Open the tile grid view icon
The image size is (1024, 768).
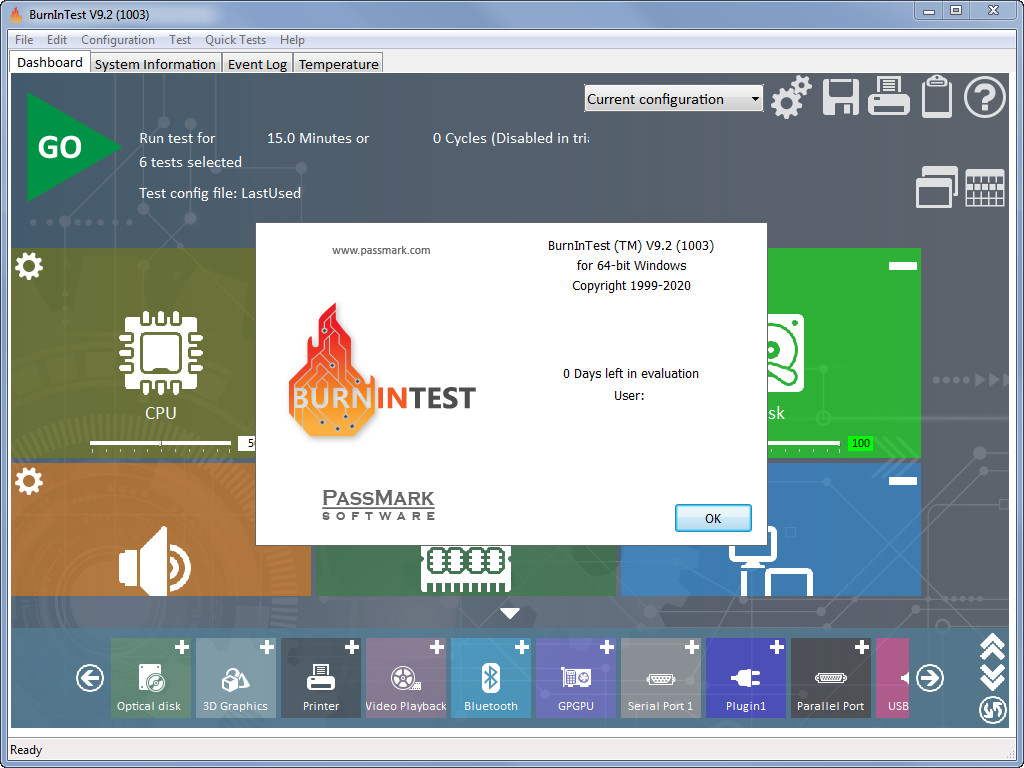click(x=985, y=188)
